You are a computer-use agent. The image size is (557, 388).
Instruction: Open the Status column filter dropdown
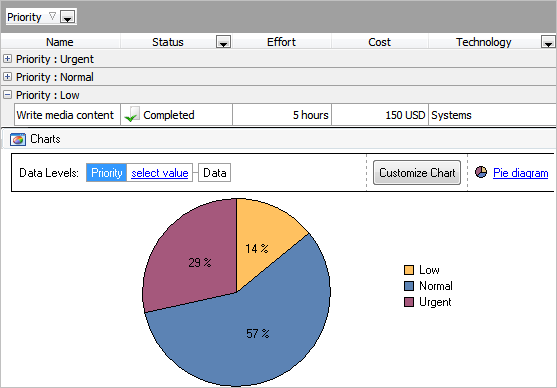(223, 42)
